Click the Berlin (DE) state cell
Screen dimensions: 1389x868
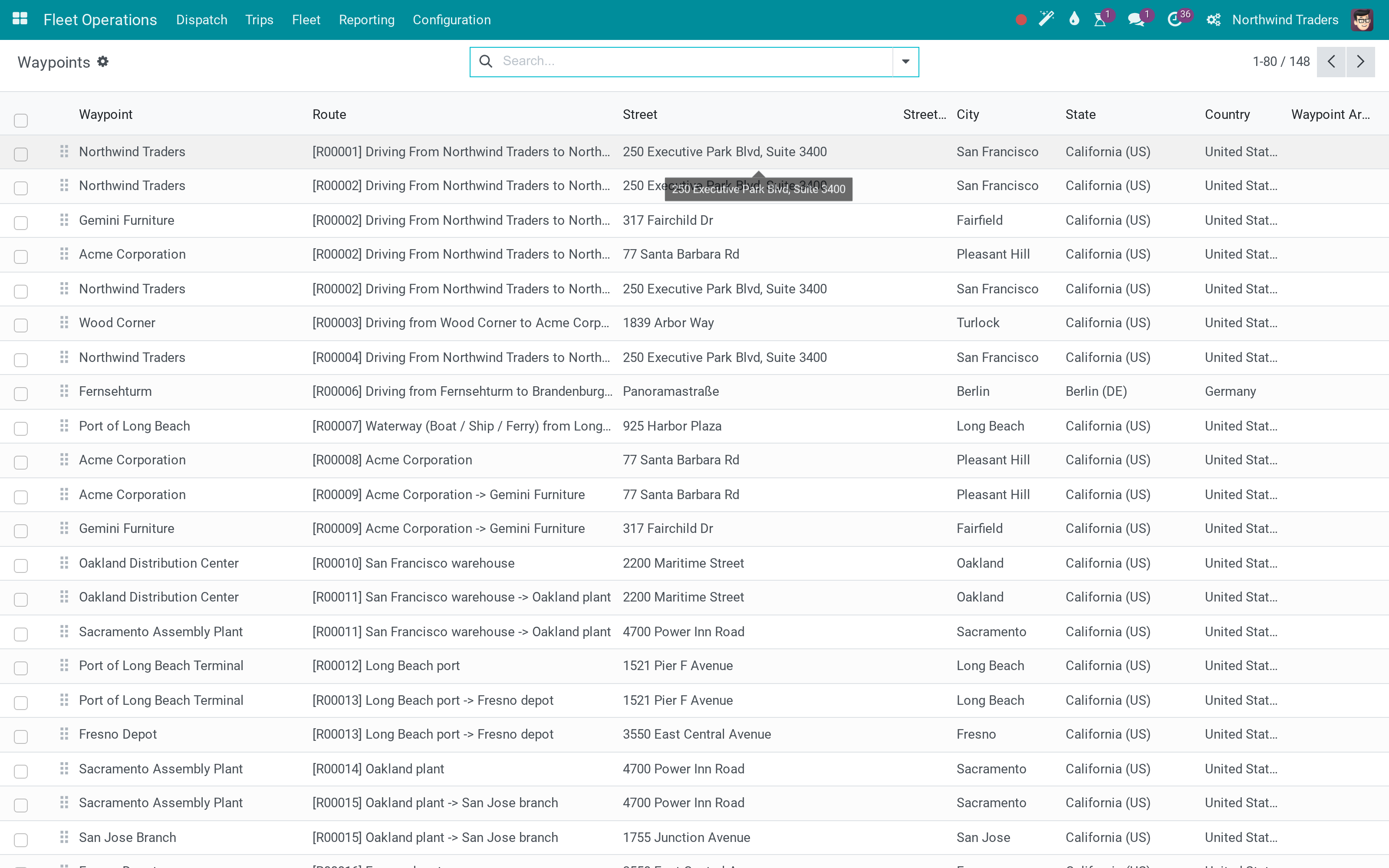coord(1096,391)
